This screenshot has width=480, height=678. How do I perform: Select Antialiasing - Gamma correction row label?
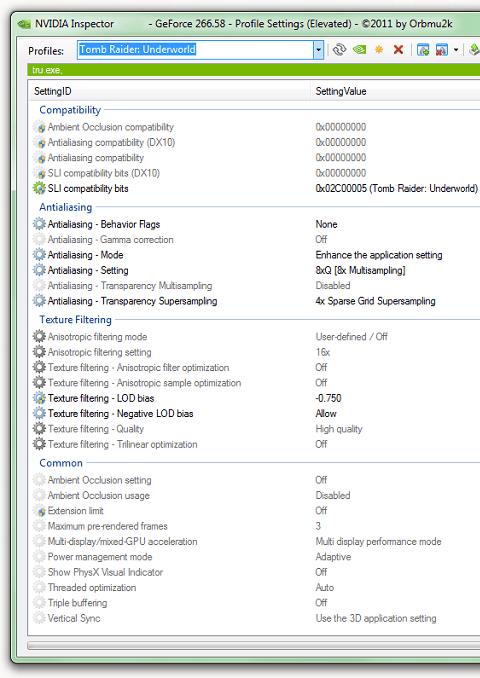pyautogui.click(x=110, y=240)
